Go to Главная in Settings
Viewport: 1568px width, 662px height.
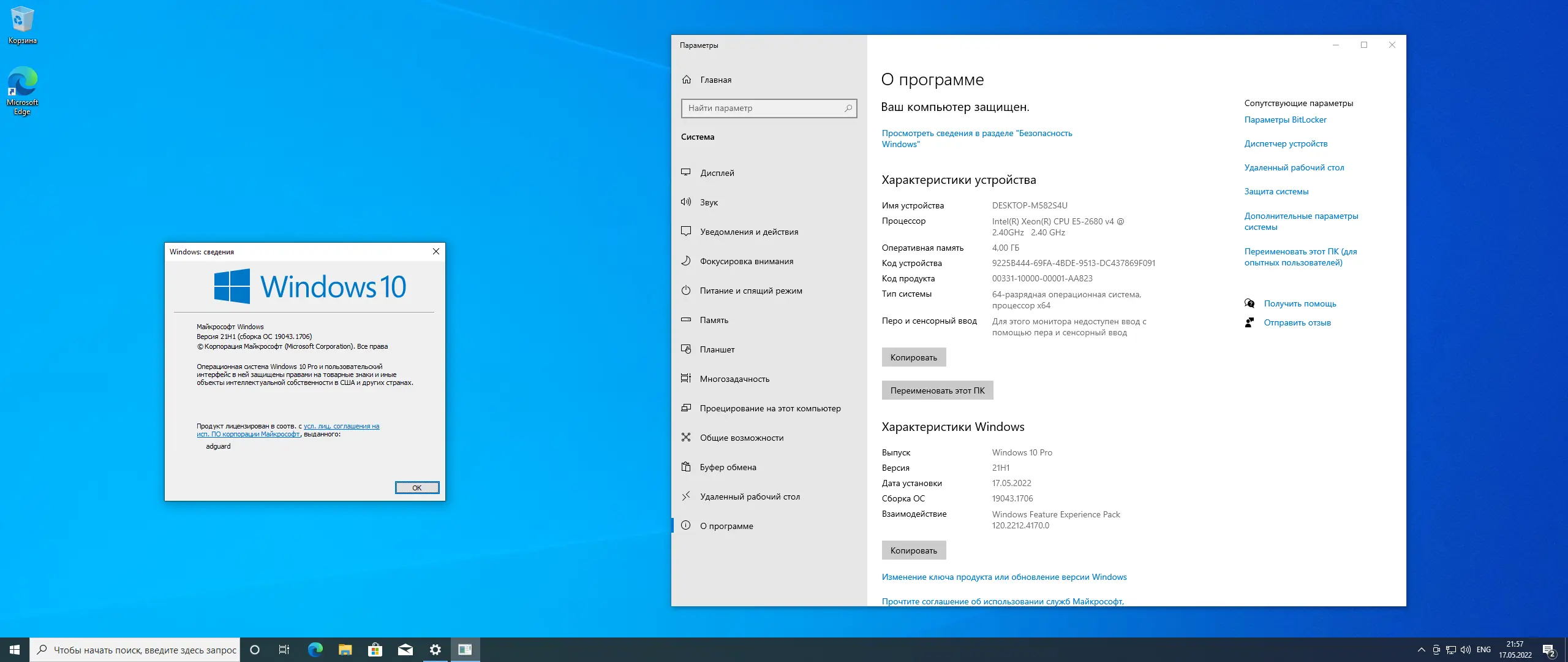(714, 79)
